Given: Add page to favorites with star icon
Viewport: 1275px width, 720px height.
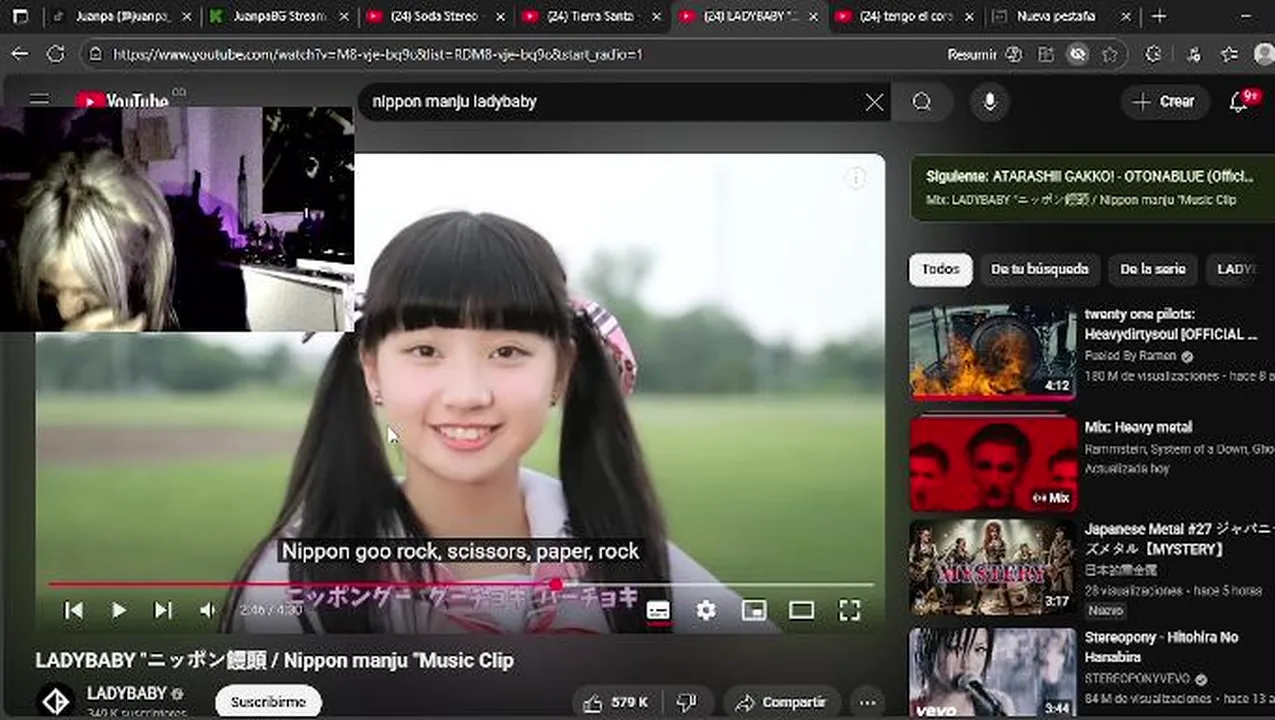Looking at the screenshot, I should pos(1110,54).
